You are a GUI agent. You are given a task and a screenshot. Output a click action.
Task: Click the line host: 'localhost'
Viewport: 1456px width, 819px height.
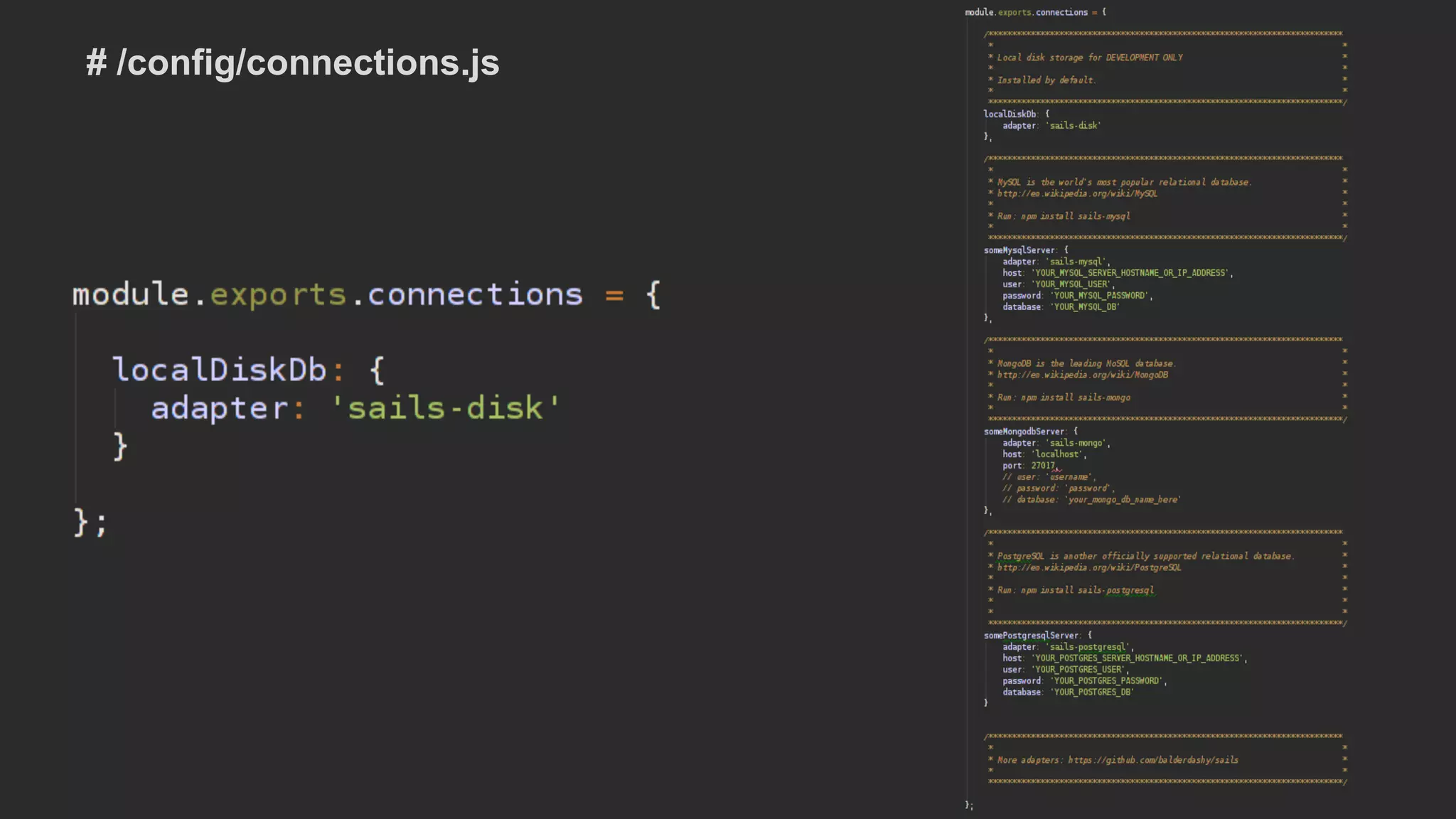point(1044,454)
